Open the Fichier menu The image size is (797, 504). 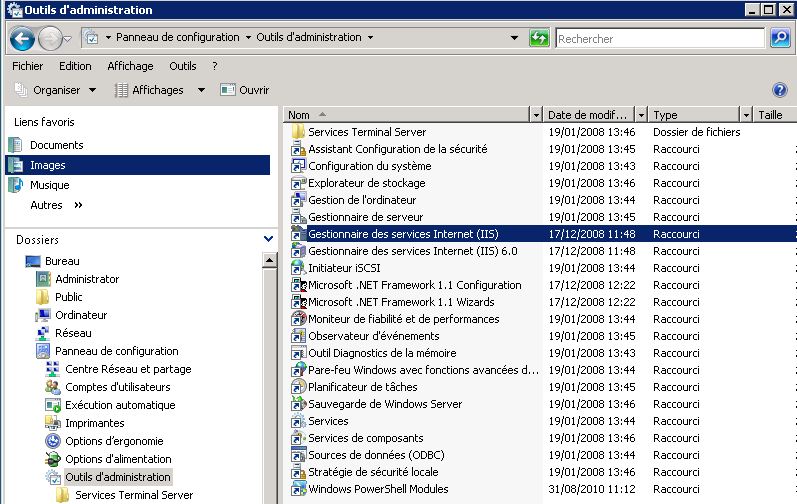pos(27,66)
